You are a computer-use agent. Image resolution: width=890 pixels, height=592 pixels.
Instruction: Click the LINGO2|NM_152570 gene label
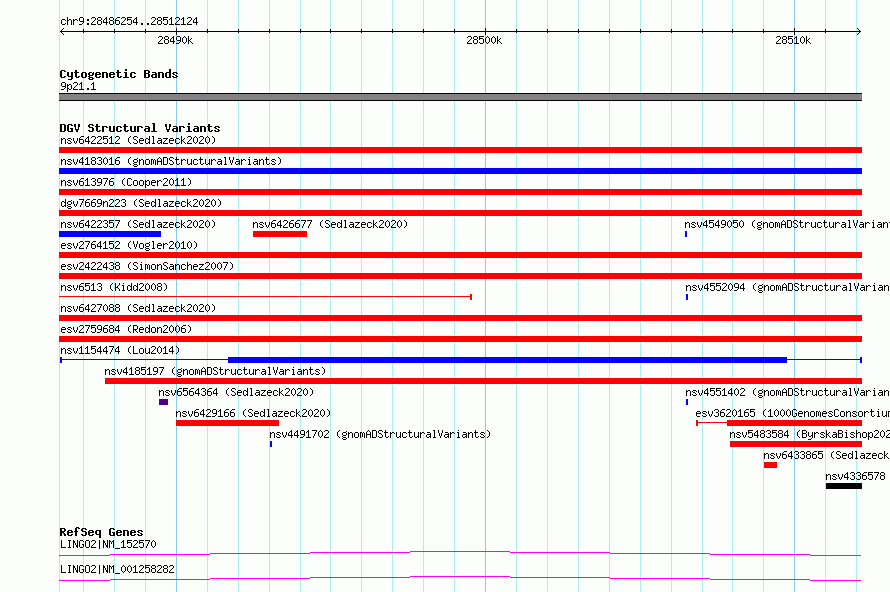(x=108, y=544)
